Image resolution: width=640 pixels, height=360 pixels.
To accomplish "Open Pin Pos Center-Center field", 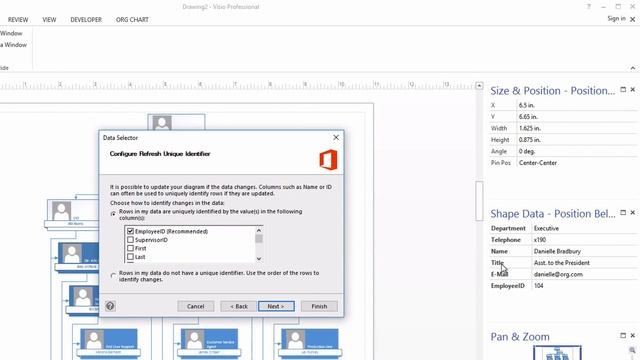I will coord(577,162).
